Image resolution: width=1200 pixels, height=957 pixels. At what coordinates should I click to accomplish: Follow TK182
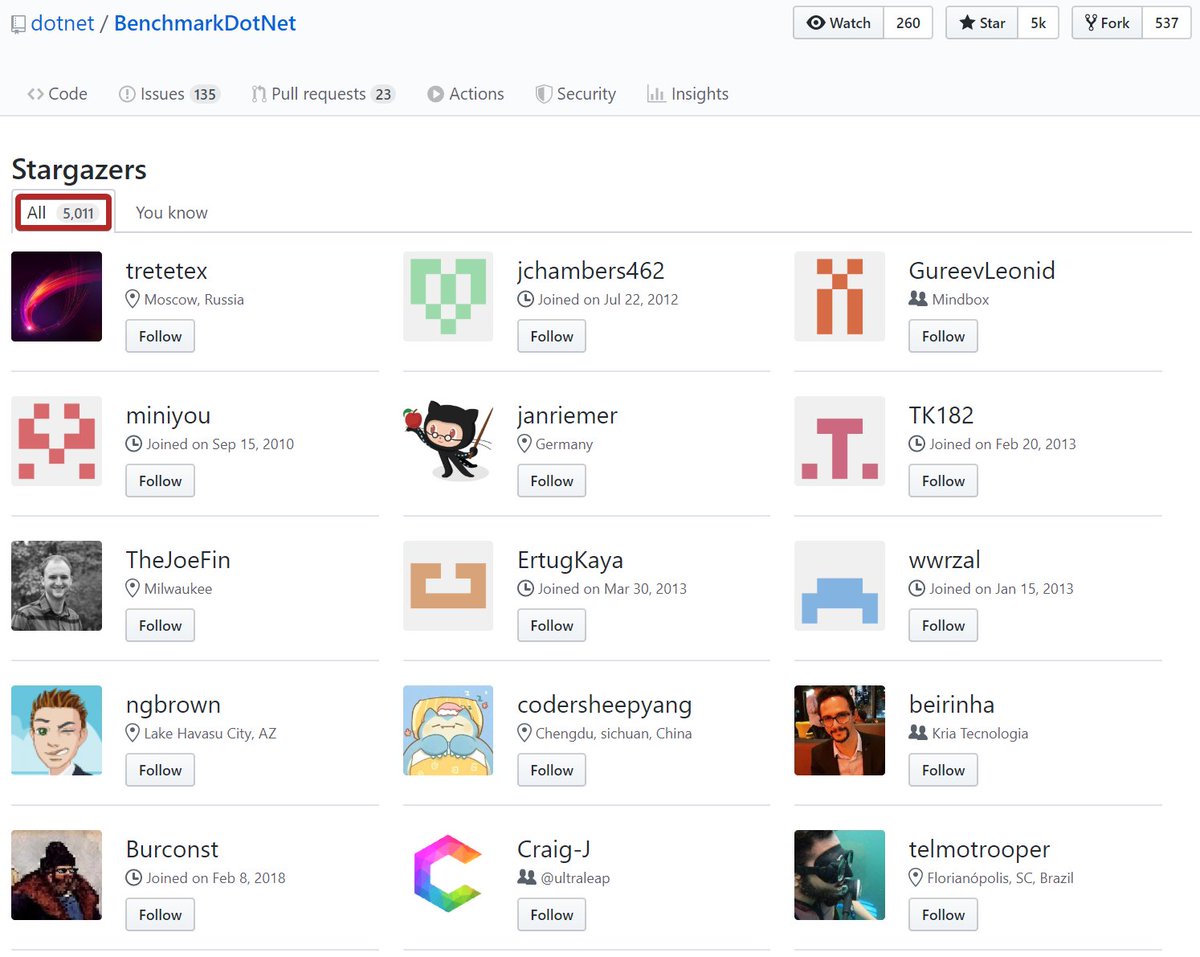tap(943, 481)
